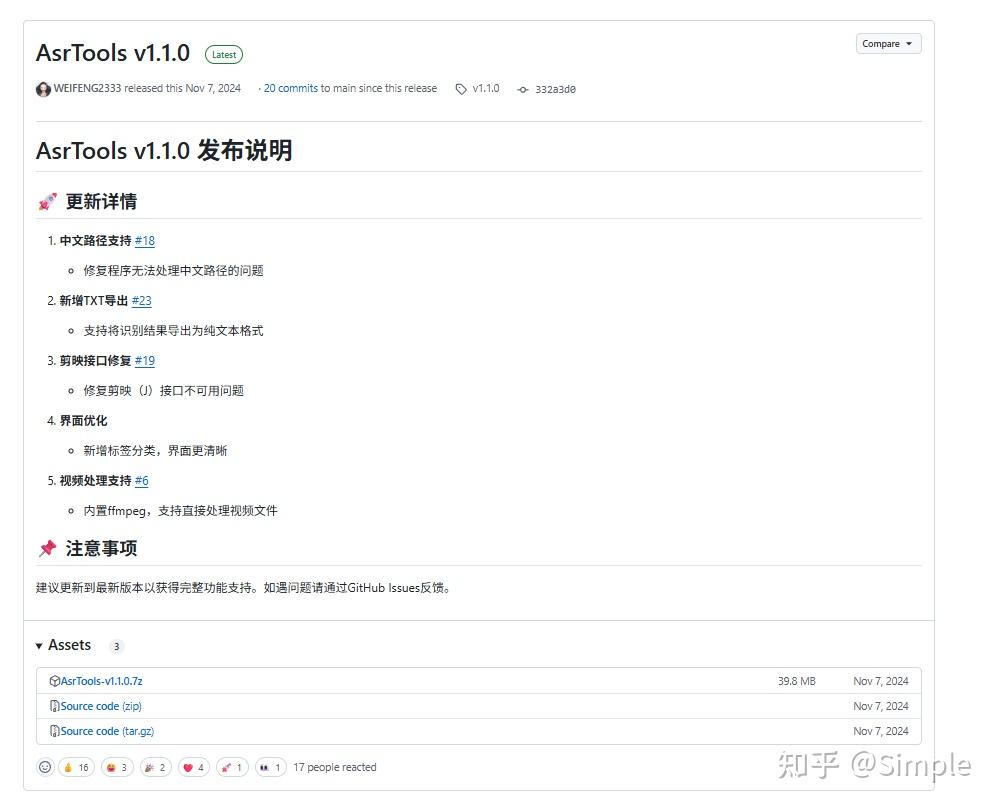The width and height of the screenshot is (997, 810).
Task: Click the rocket reaction icon
Action: 231,767
